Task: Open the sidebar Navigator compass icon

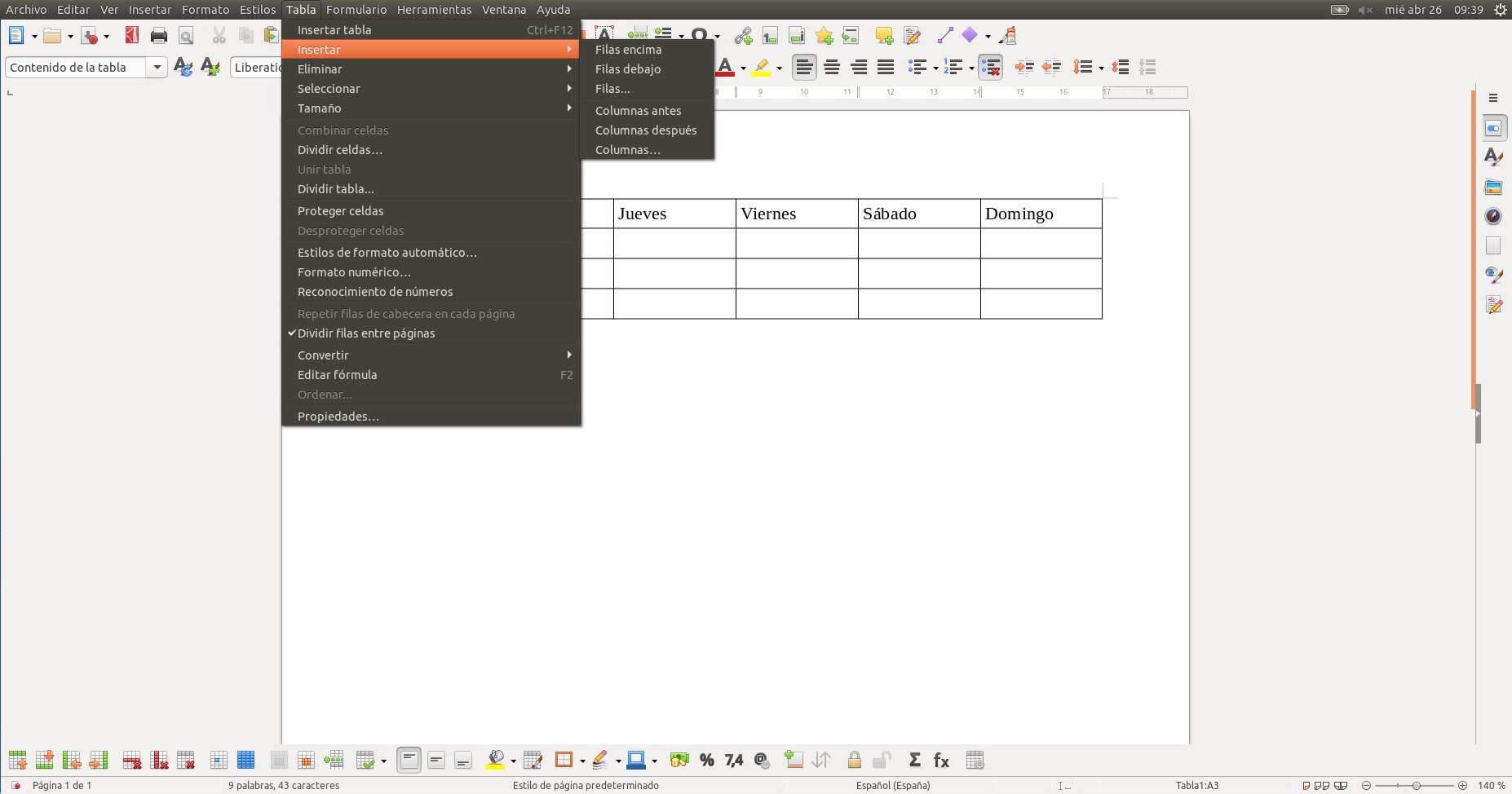Action: (x=1493, y=216)
